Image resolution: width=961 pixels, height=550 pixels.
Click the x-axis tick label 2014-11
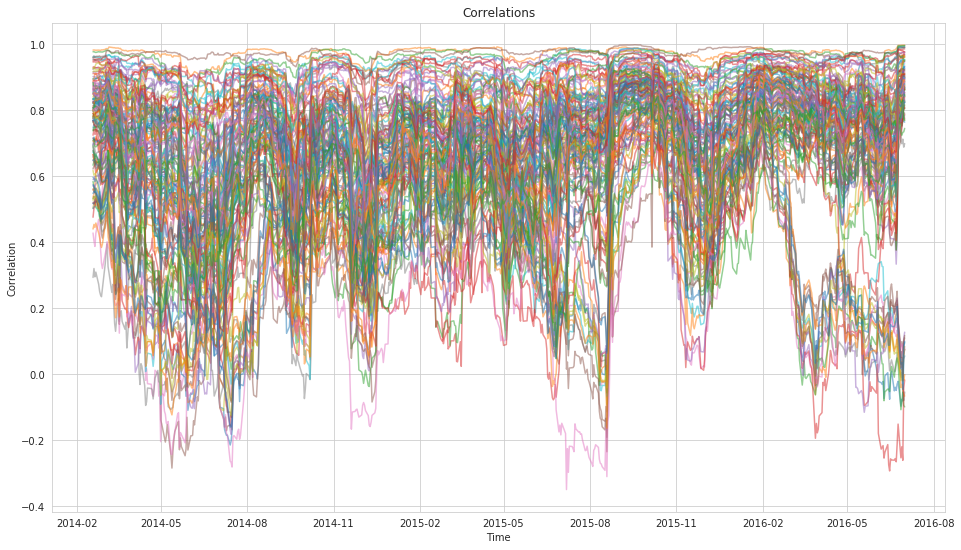click(x=335, y=523)
